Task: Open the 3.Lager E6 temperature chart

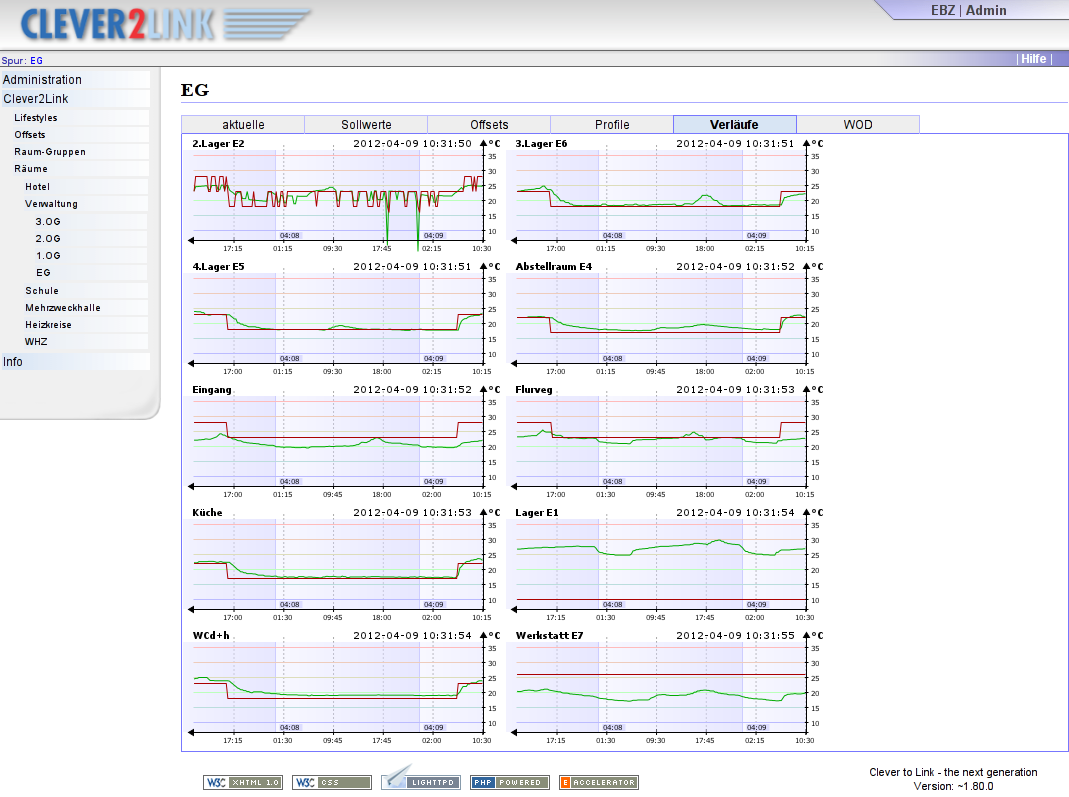Action: click(x=668, y=196)
